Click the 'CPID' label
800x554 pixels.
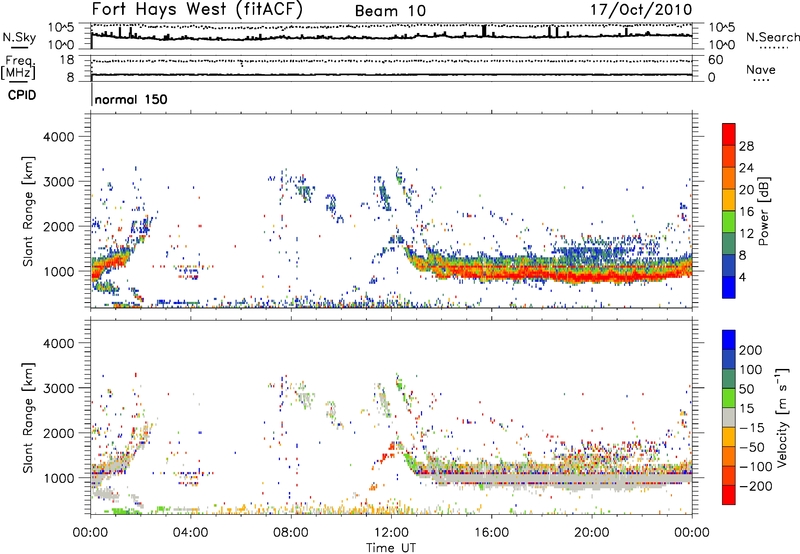[x=22, y=95]
